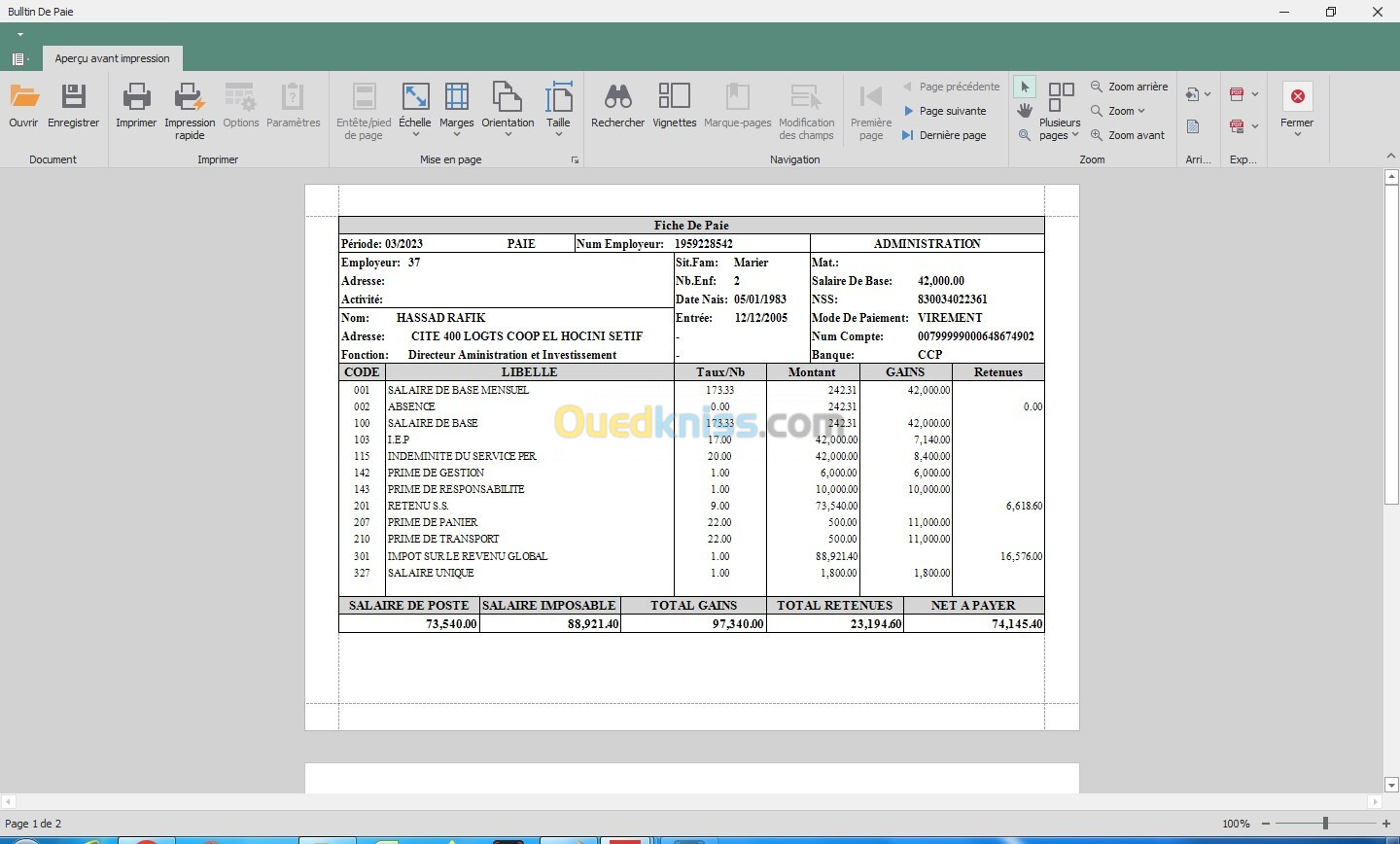
Task: Select the hand pan tool
Action: point(1025,111)
